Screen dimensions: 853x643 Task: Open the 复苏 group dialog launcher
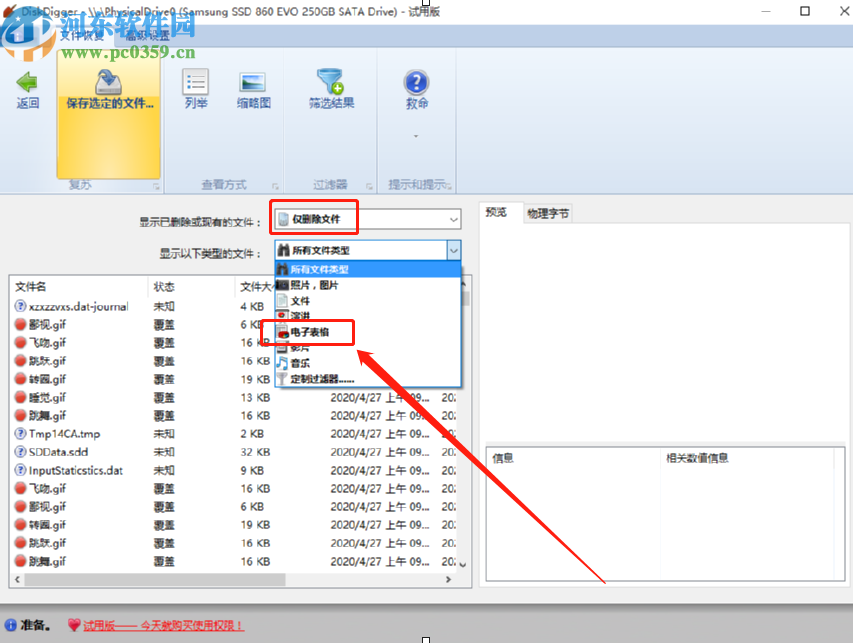(x=156, y=186)
